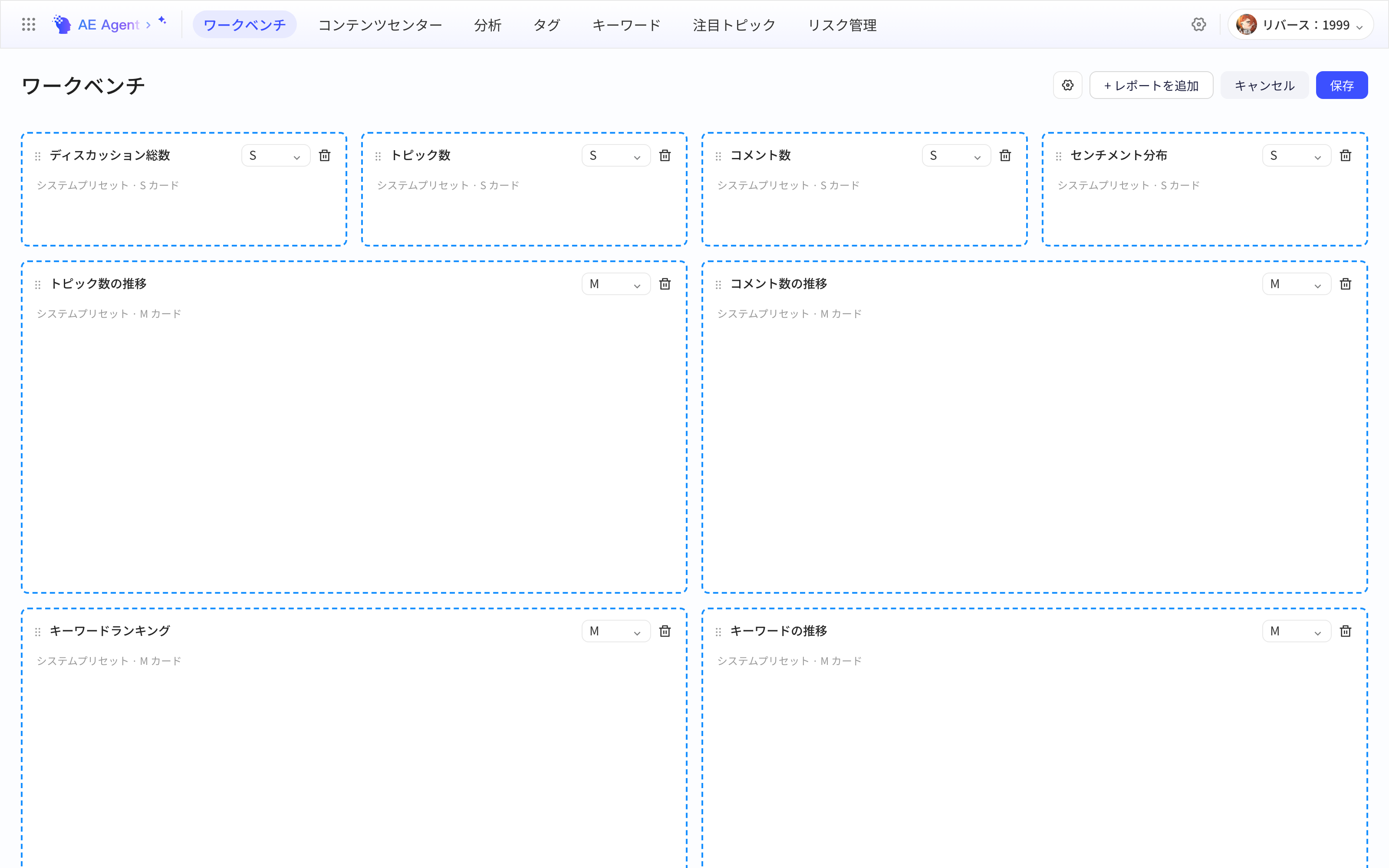Switch to the コンテンツセンター tab
The width and height of the screenshot is (1389, 868).
pos(380,25)
